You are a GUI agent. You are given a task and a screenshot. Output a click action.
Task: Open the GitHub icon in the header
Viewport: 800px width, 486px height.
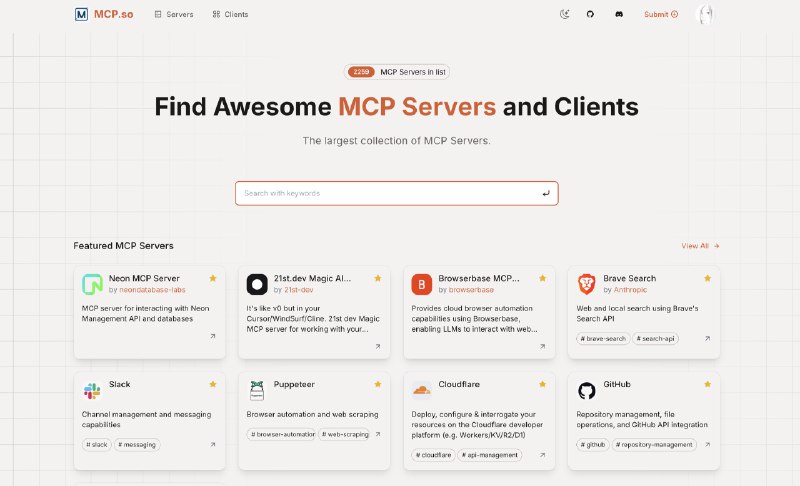[590, 14]
